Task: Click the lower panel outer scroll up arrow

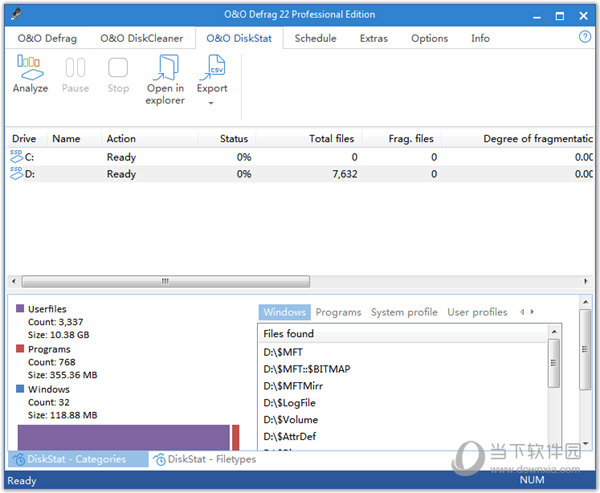Action: click(585, 302)
